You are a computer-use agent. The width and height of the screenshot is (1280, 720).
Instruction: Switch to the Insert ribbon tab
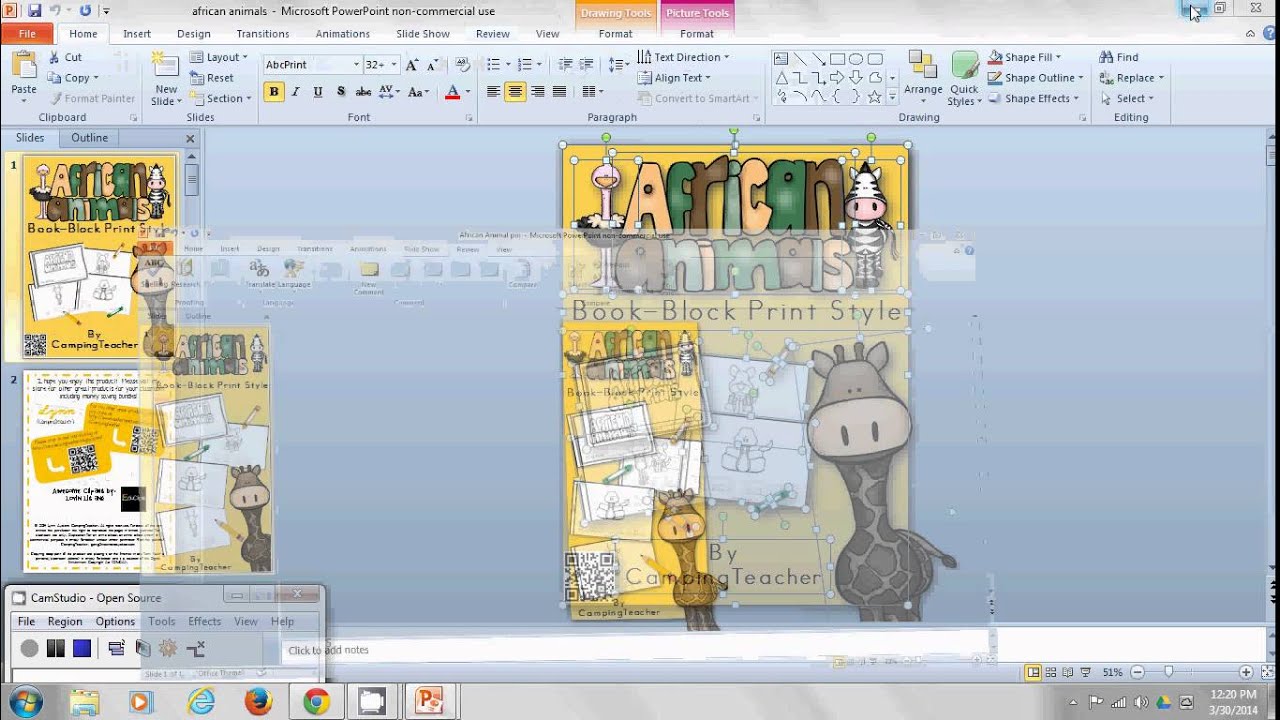tap(137, 34)
